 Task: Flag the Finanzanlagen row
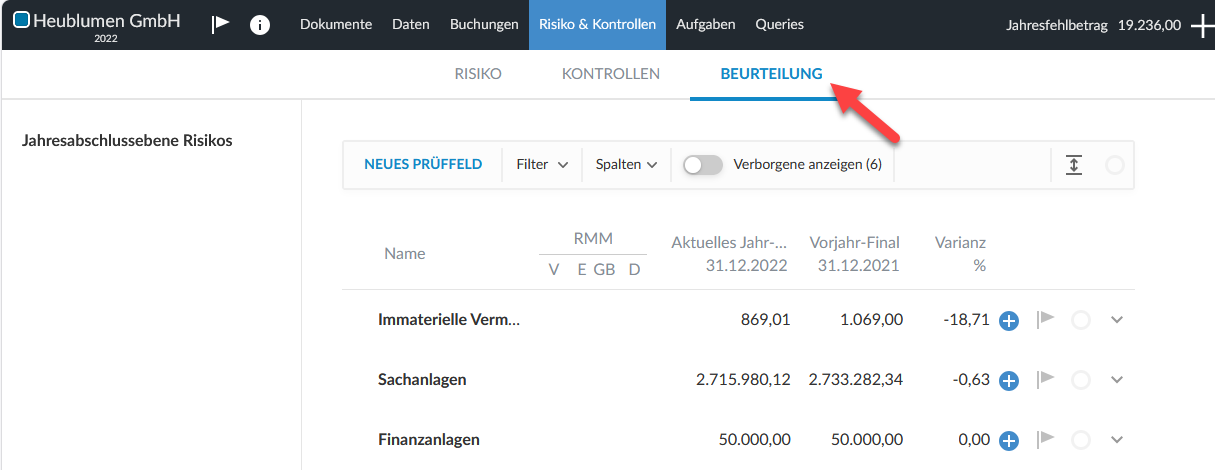coord(1046,440)
